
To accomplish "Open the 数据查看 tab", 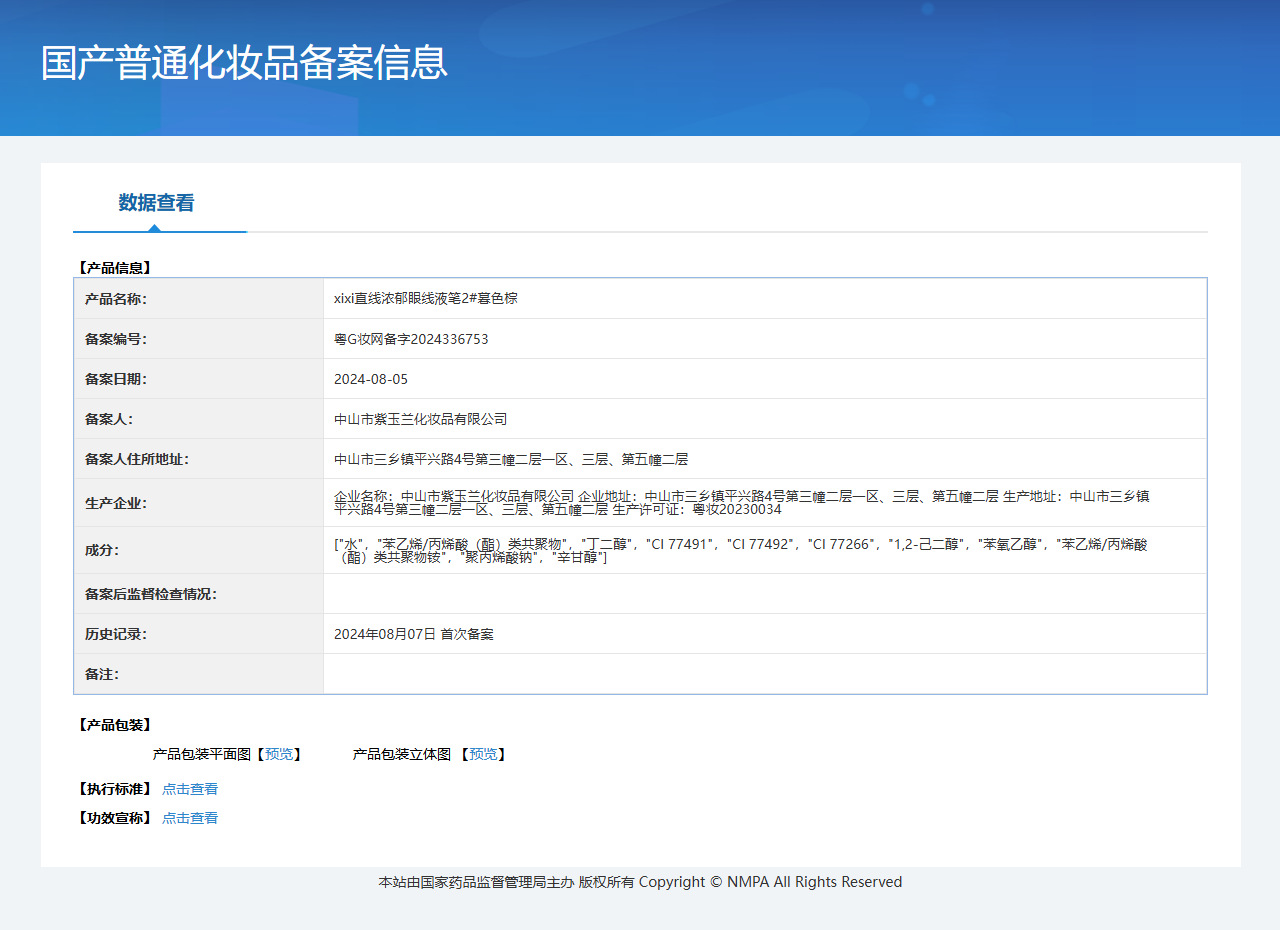I will [x=156, y=203].
